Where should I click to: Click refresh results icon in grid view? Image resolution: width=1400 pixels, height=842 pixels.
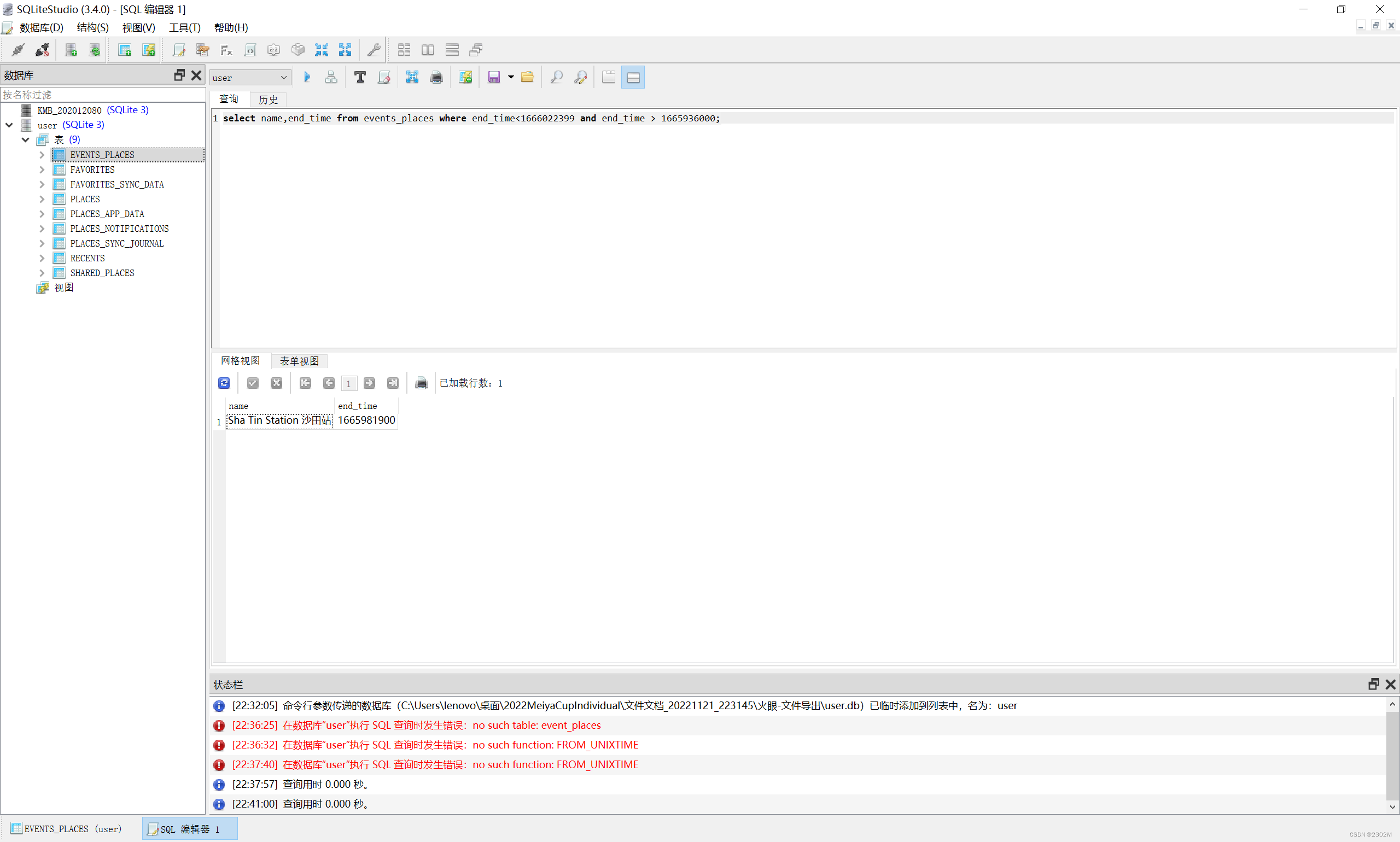point(224,383)
